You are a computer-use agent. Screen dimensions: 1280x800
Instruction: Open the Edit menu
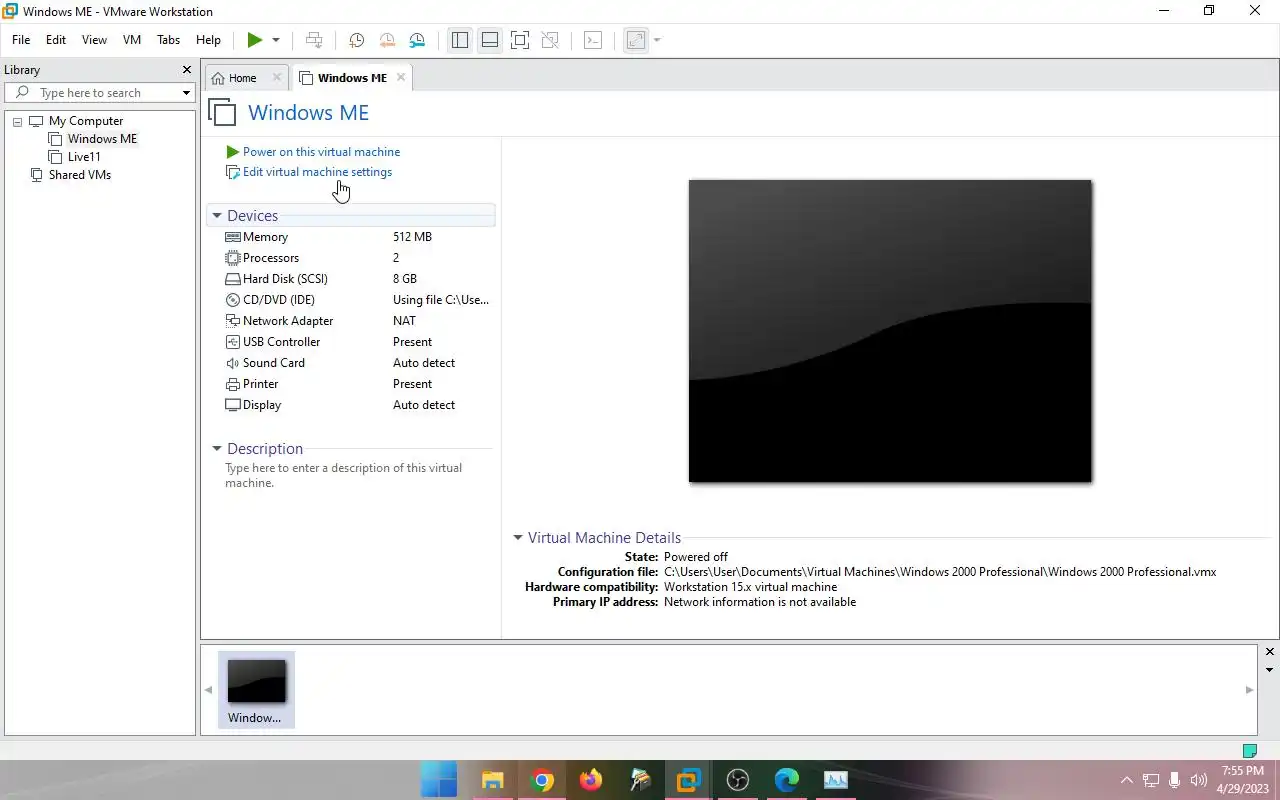click(x=56, y=40)
